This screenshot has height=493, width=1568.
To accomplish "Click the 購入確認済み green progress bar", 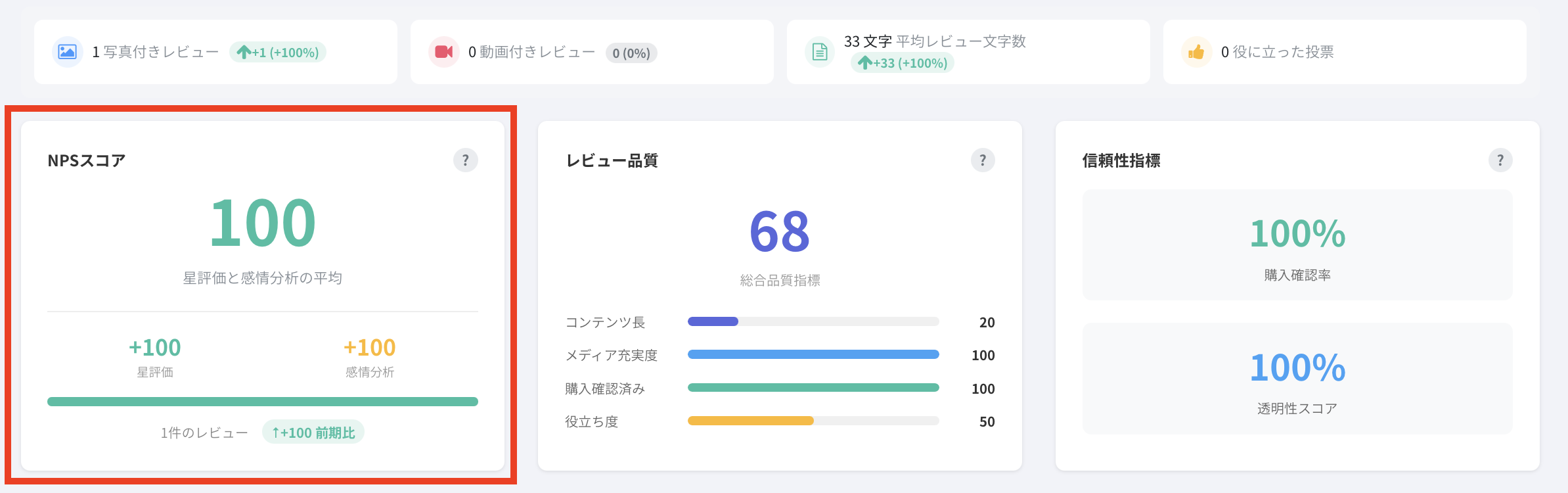I will (x=813, y=388).
